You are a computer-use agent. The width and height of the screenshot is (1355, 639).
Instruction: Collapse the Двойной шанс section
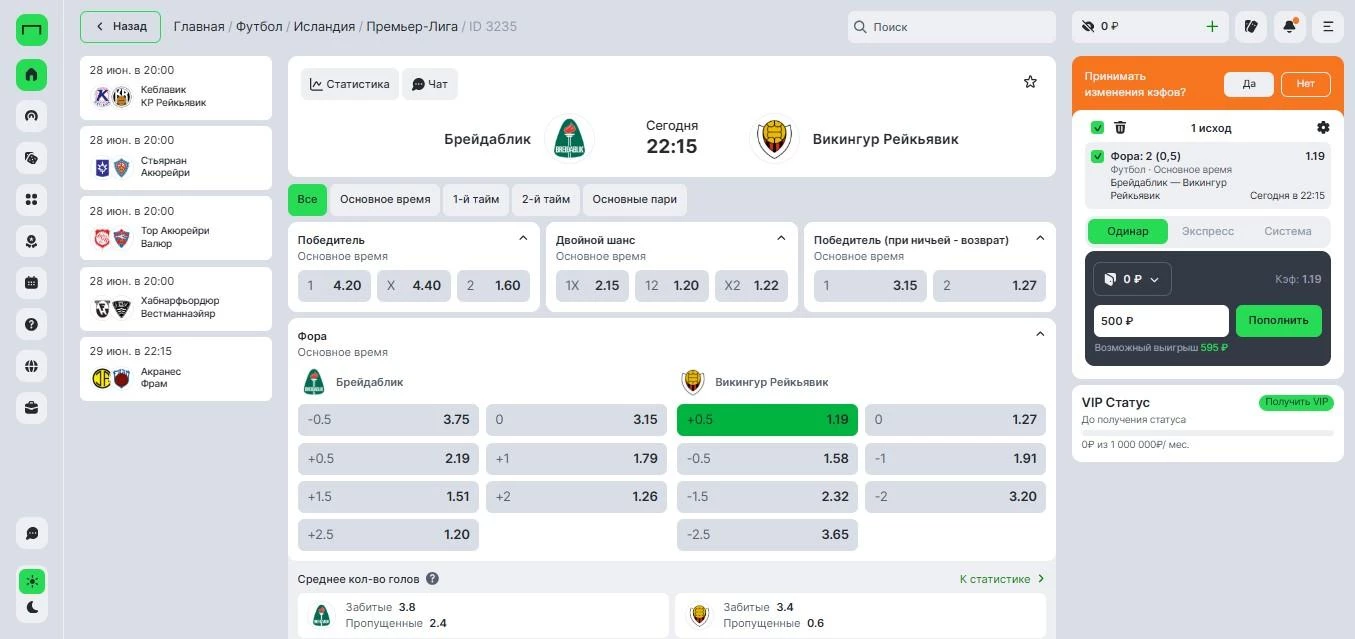click(x=781, y=238)
